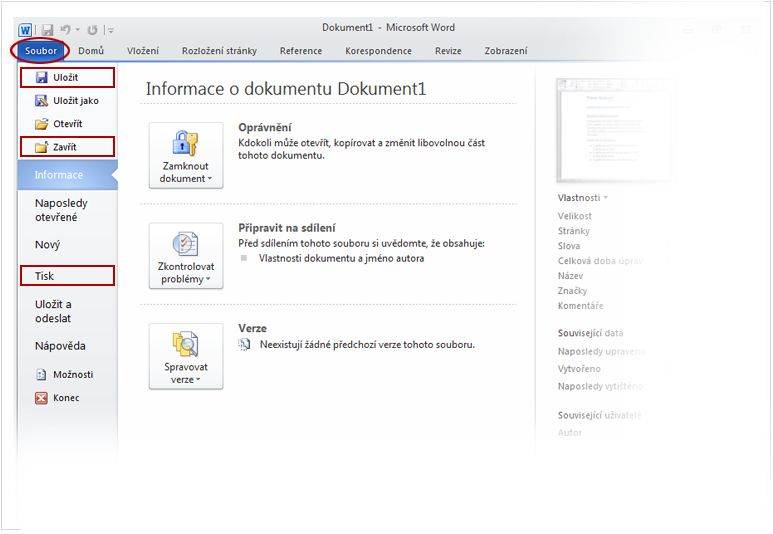Image resolution: width=773 pixels, height=534 pixels.
Task: Open Spravovat verze dropdown button
Action: 186,356
